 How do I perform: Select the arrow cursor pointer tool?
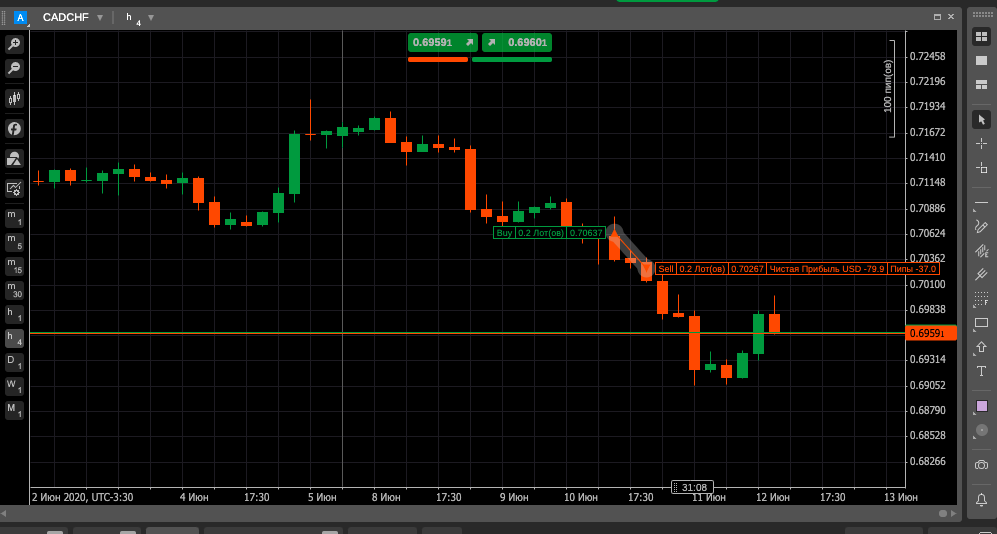981,120
